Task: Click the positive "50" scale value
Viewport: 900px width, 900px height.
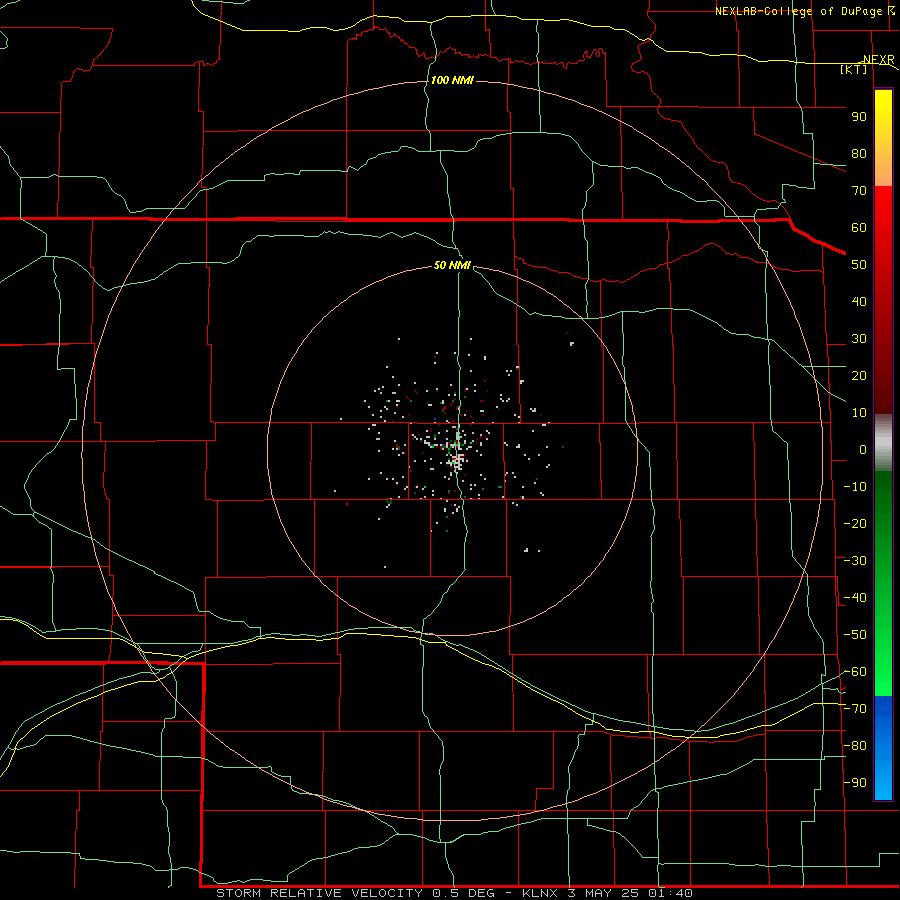Action: (859, 265)
